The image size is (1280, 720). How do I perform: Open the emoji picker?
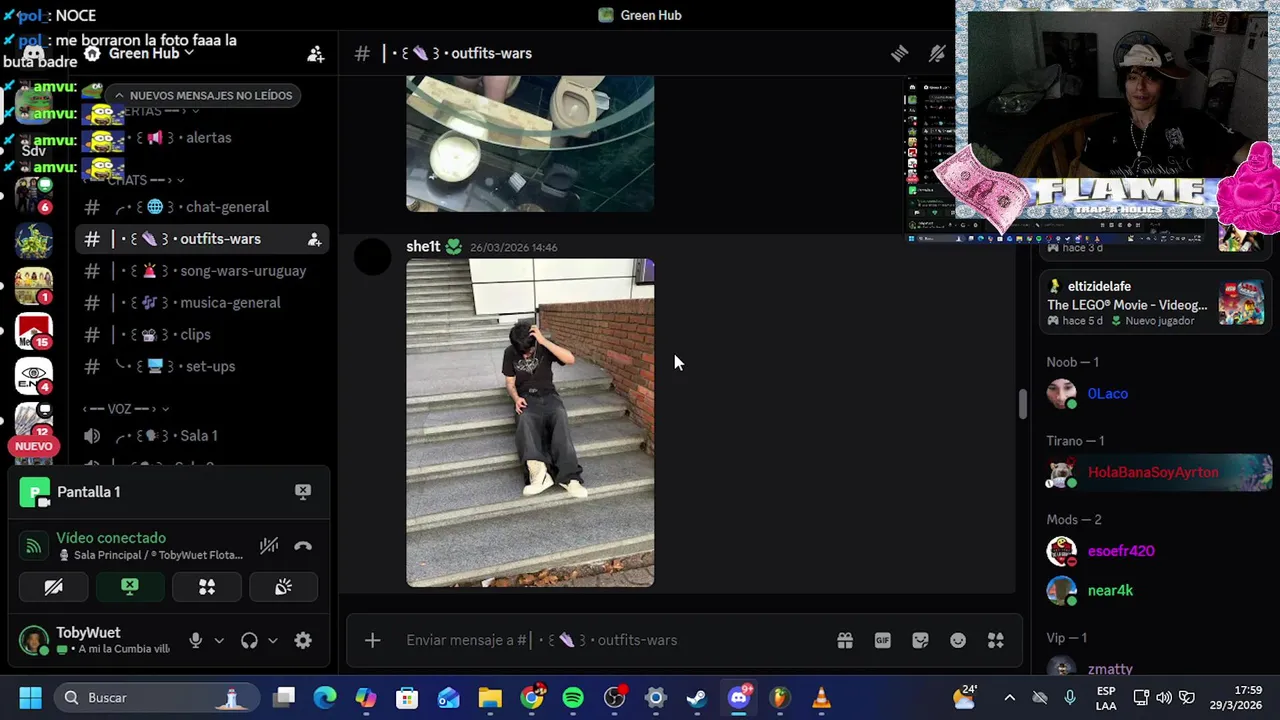click(x=958, y=640)
